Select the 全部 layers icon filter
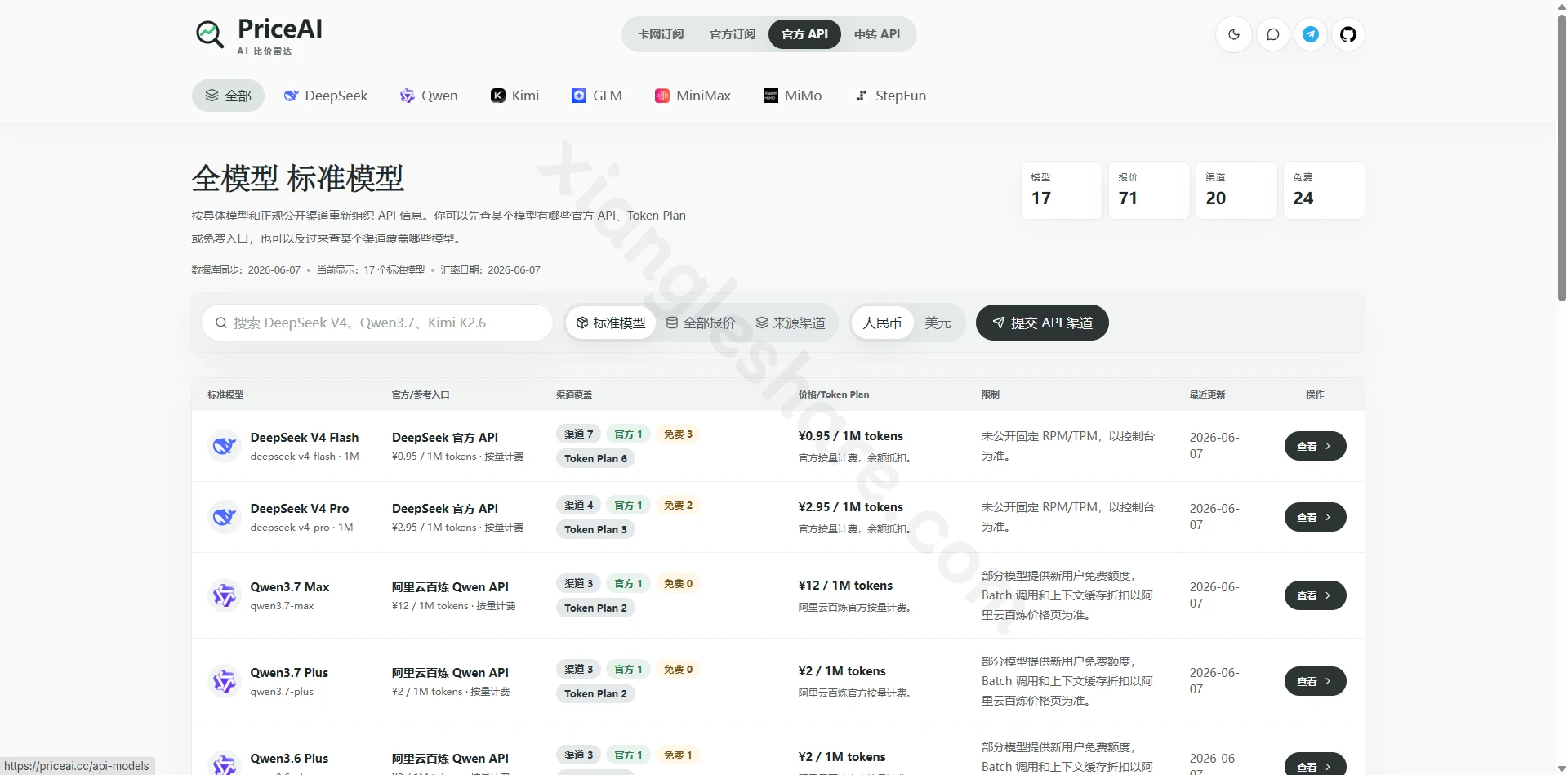Viewport: 1568px width, 775px height. 229,96
